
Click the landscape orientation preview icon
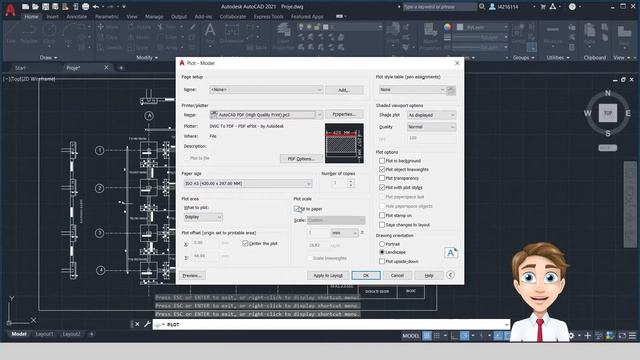[451, 253]
